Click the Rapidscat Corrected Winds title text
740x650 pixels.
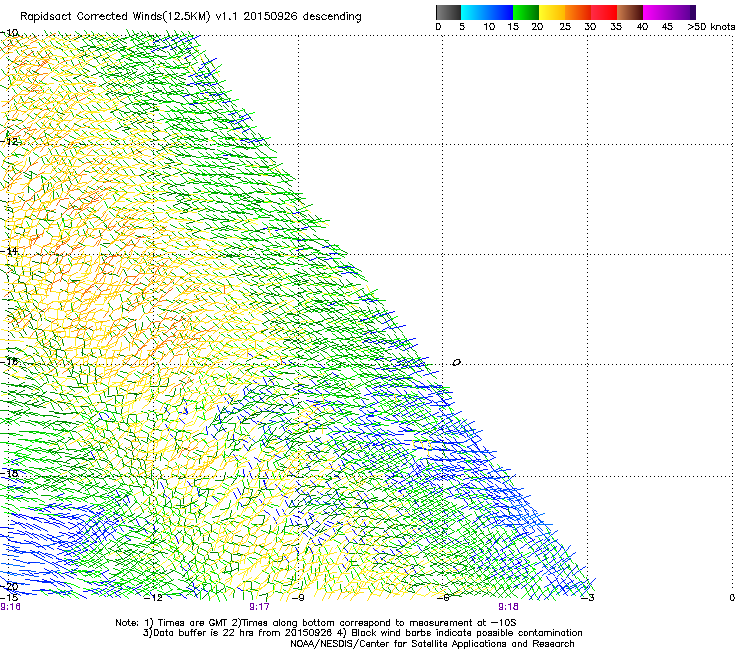191,16
